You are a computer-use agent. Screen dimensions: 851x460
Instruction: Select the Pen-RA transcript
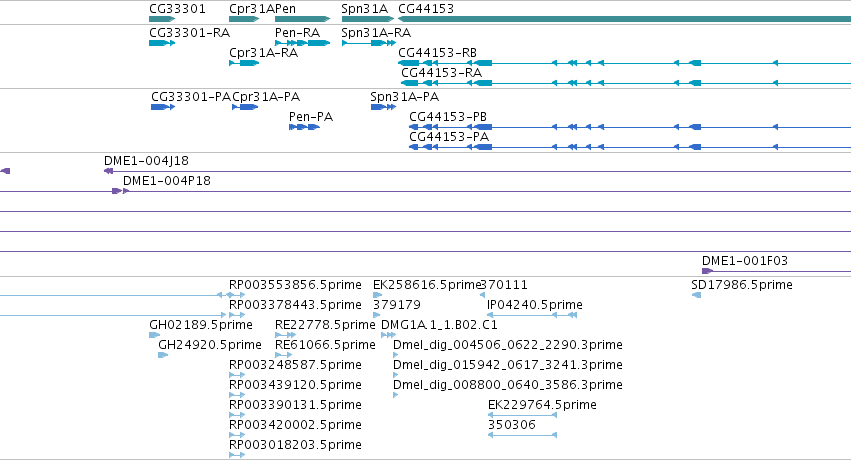pos(297,33)
